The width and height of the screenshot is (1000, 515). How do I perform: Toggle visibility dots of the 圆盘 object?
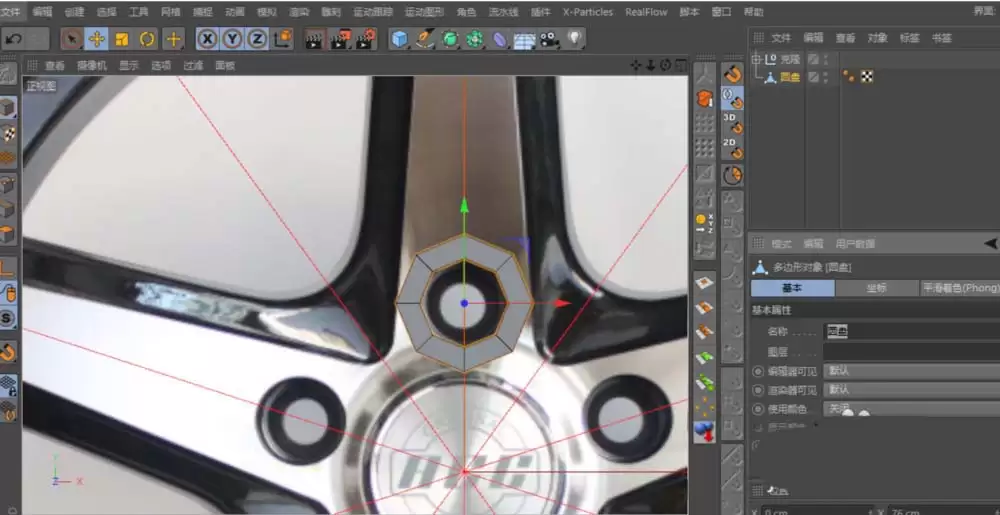point(826,77)
